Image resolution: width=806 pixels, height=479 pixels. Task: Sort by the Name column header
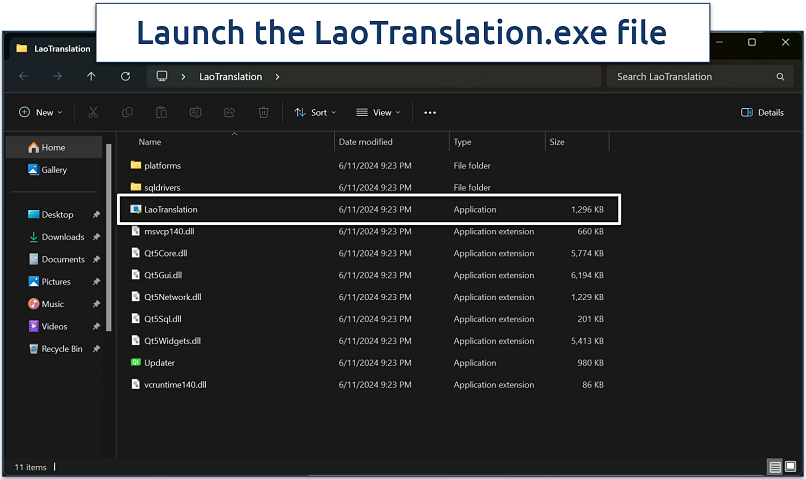[226, 142]
